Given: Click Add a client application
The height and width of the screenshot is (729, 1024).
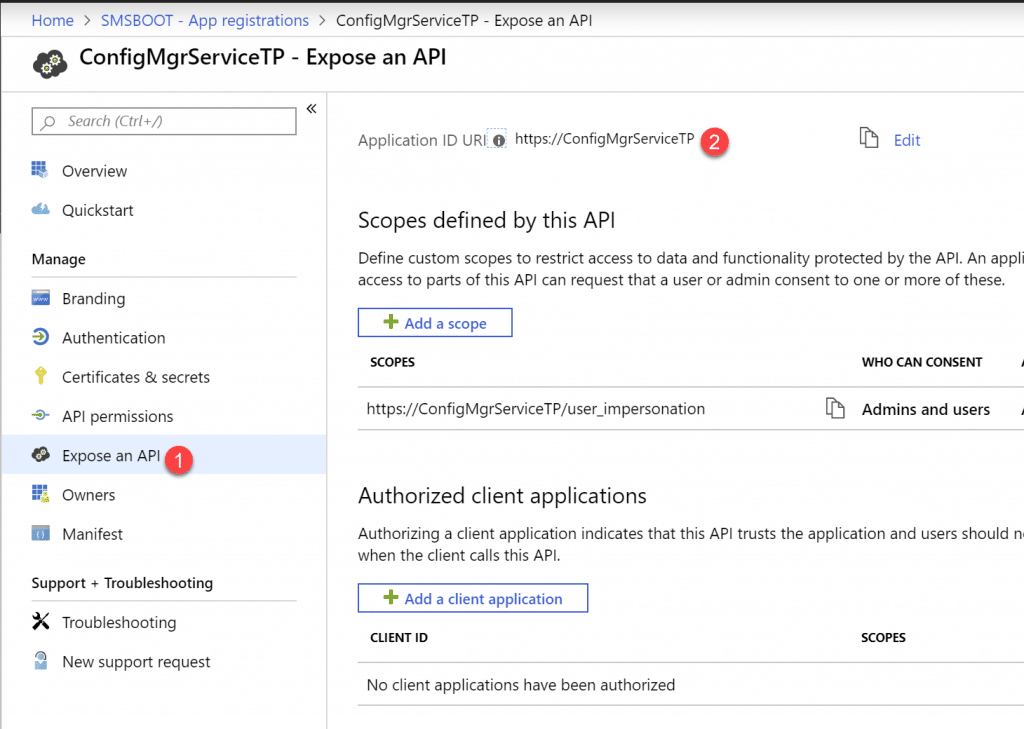Looking at the screenshot, I should [472, 597].
